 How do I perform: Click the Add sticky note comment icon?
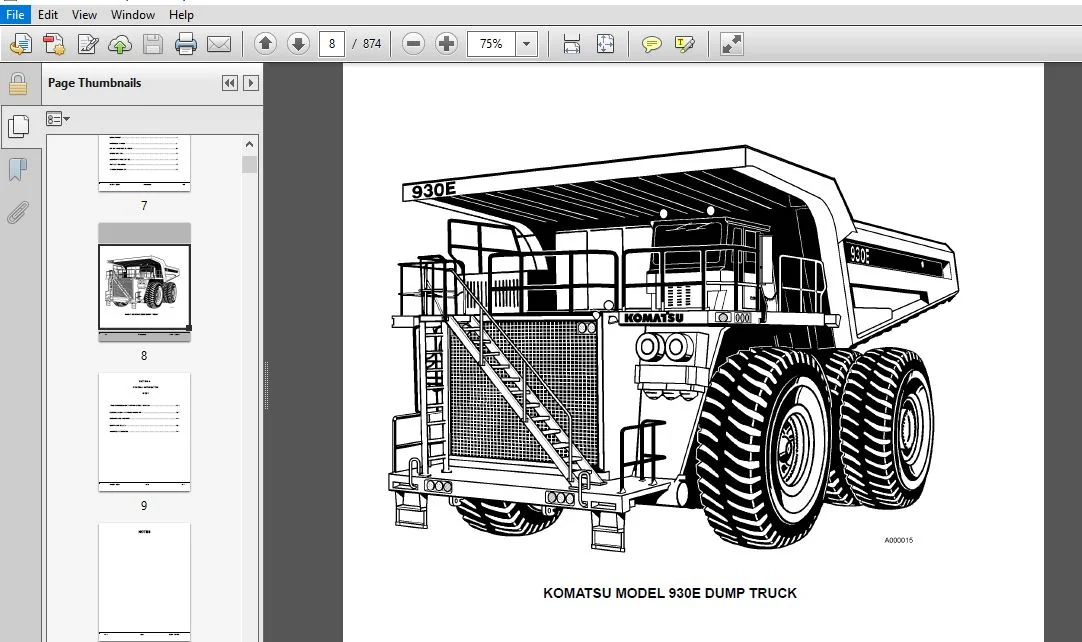coord(651,44)
